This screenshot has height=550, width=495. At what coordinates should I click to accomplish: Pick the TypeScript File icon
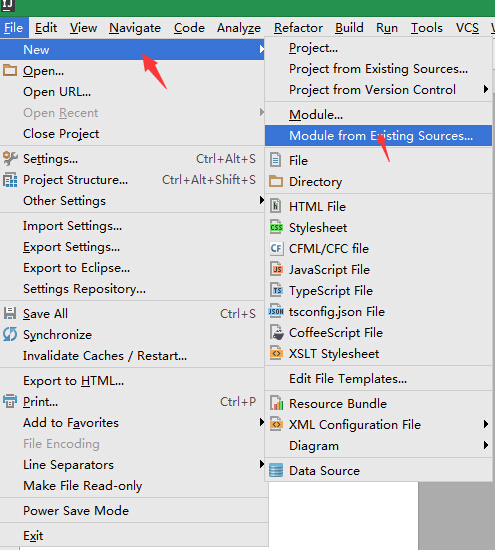coord(276,290)
